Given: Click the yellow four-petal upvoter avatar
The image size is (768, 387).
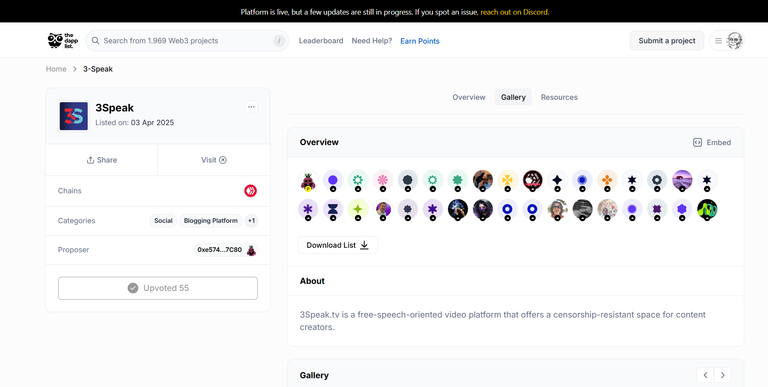Looking at the screenshot, I should [507, 180].
